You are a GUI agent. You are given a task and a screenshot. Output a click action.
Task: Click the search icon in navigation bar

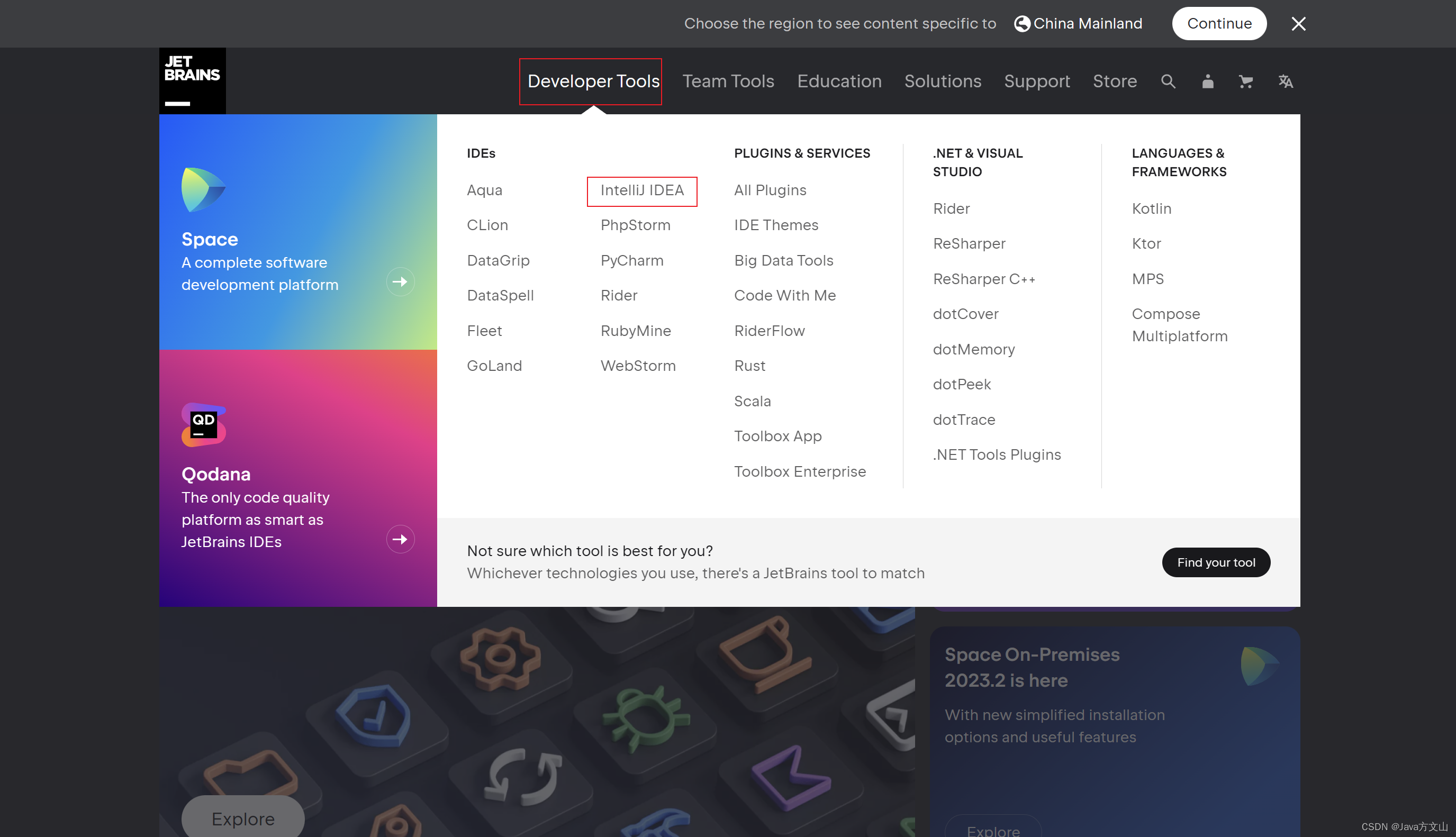pyautogui.click(x=1168, y=81)
